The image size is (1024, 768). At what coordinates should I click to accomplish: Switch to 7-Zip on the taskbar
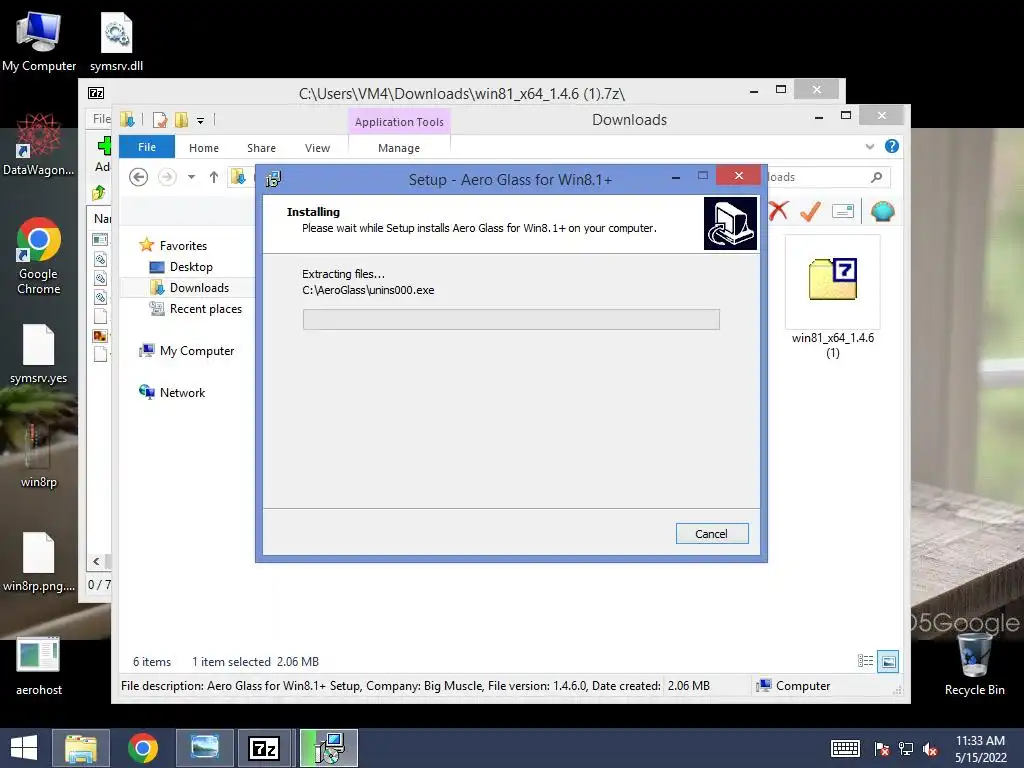point(265,748)
